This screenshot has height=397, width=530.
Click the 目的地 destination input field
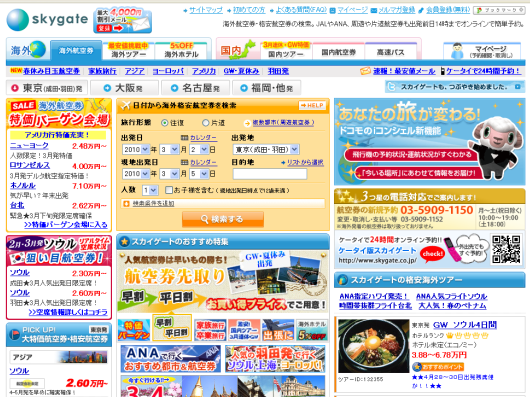[270, 174]
